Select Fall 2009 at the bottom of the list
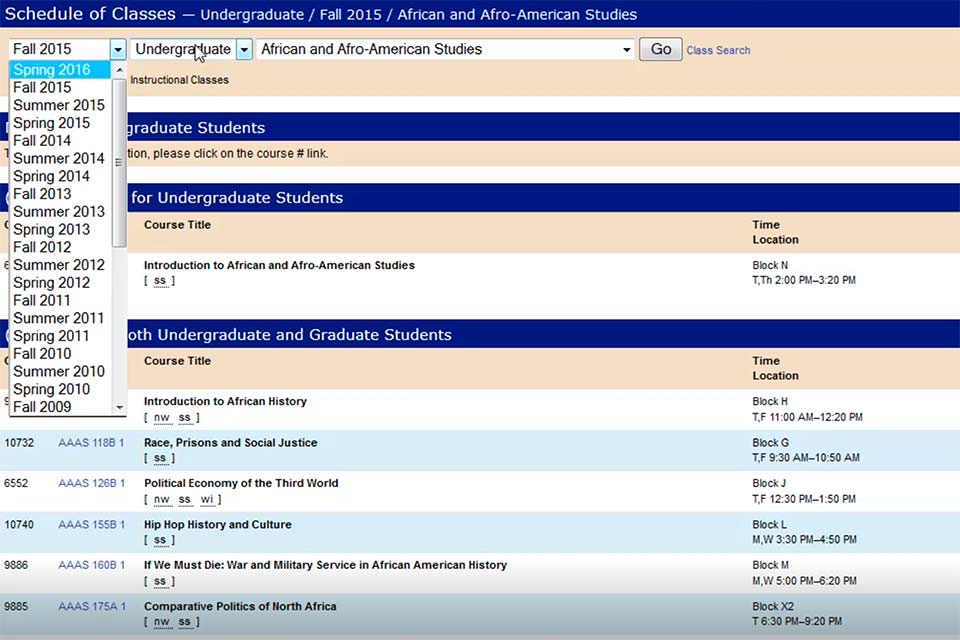The height and width of the screenshot is (640, 960). (x=42, y=407)
